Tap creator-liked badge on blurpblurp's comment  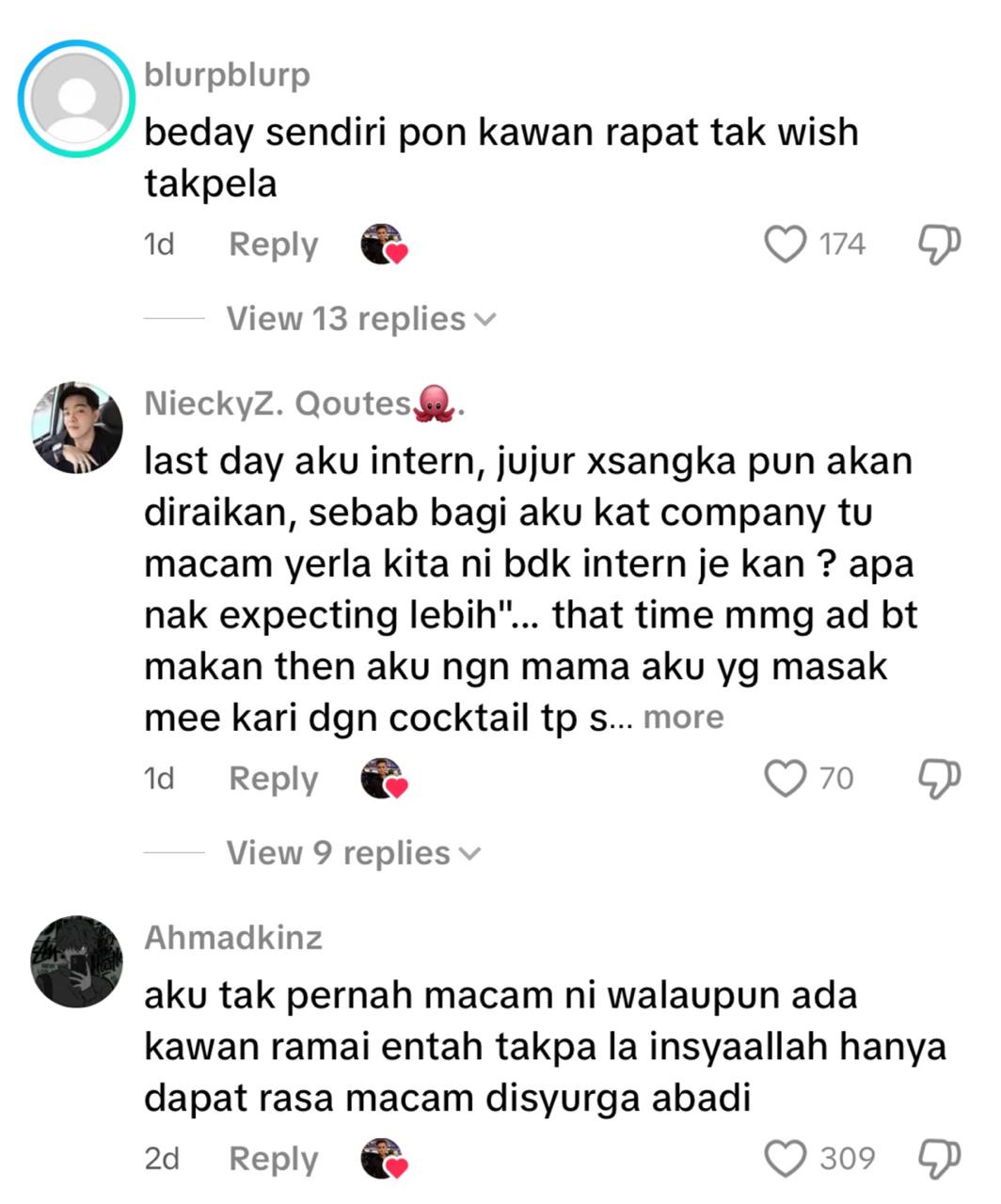384,245
